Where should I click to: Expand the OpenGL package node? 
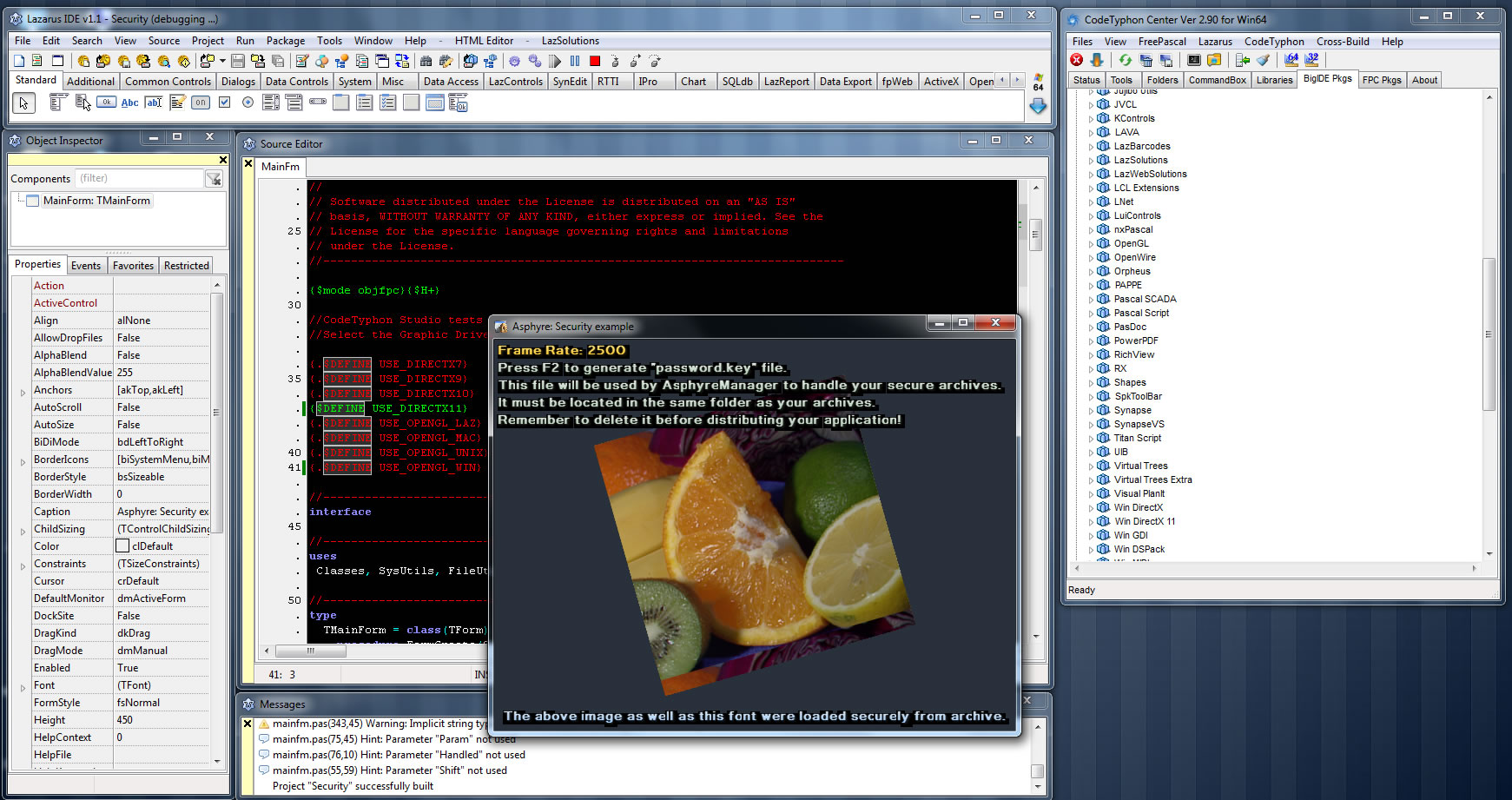click(1092, 243)
